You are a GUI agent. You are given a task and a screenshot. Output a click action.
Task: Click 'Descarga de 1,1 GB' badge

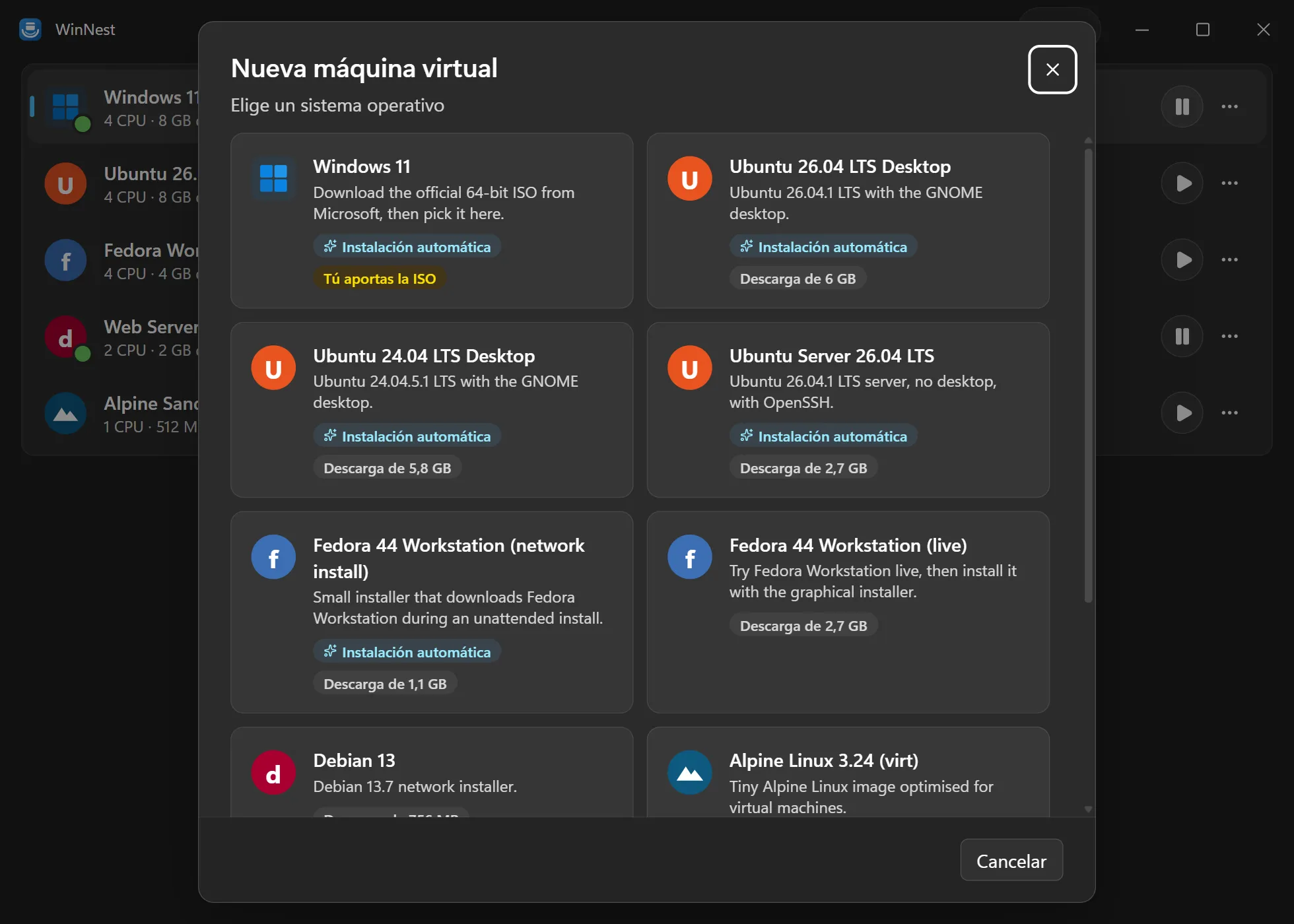point(385,684)
